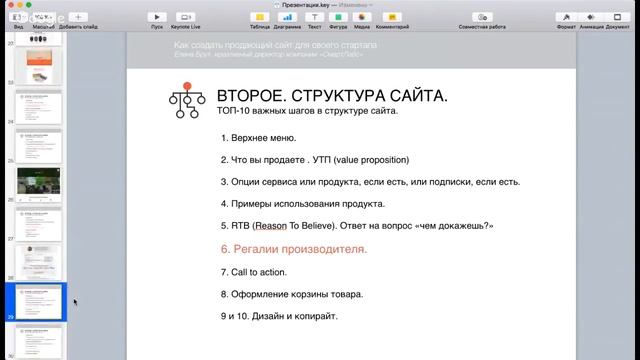
Task: Click list item 4. Примеры использования продукта.
Action: coord(303,204)
